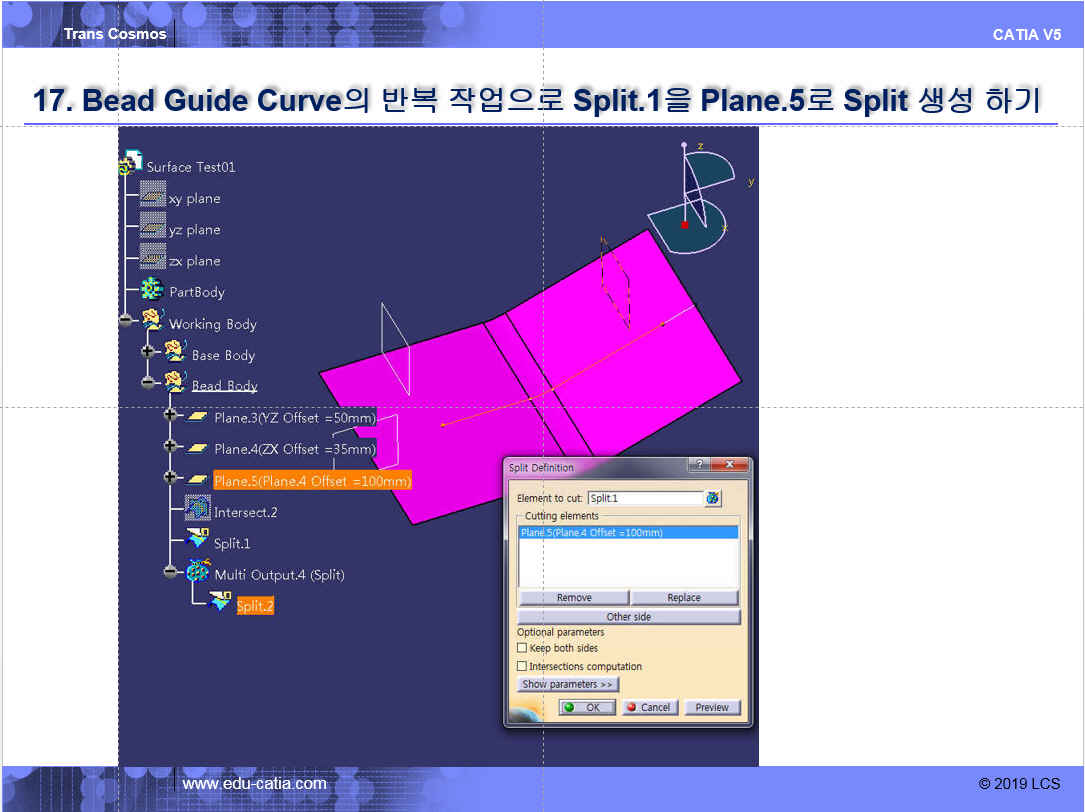
Task: Cancel the Split Definition dialog
Action: pos(649,707)
